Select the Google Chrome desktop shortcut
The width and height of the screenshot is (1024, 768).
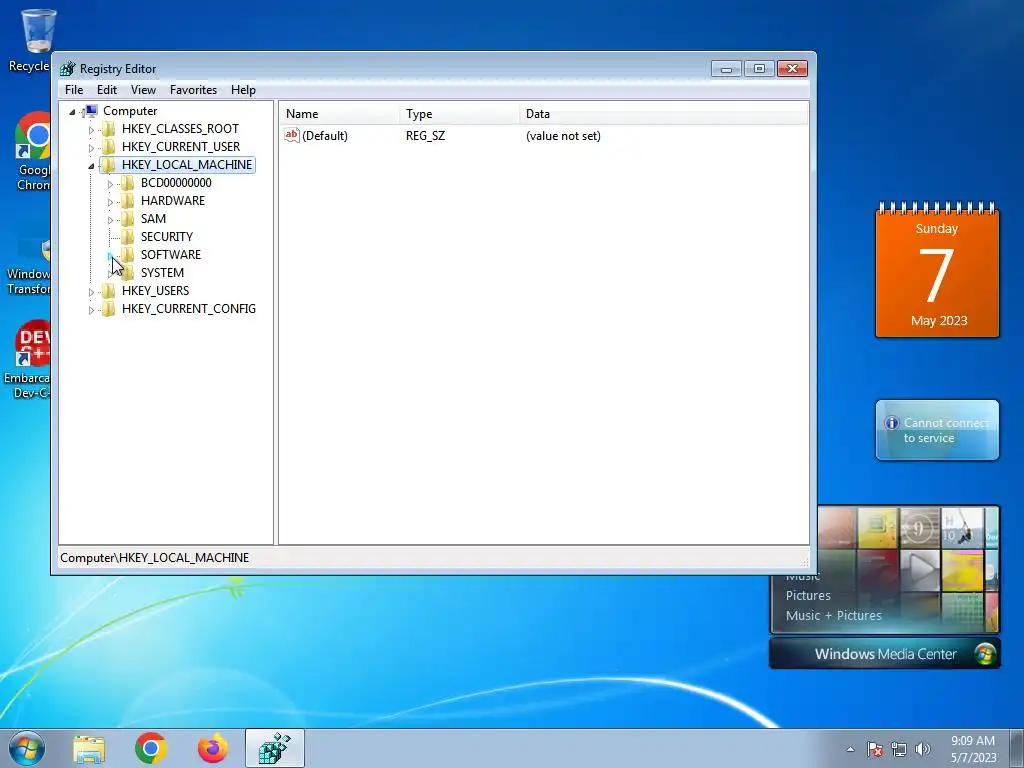33,152
